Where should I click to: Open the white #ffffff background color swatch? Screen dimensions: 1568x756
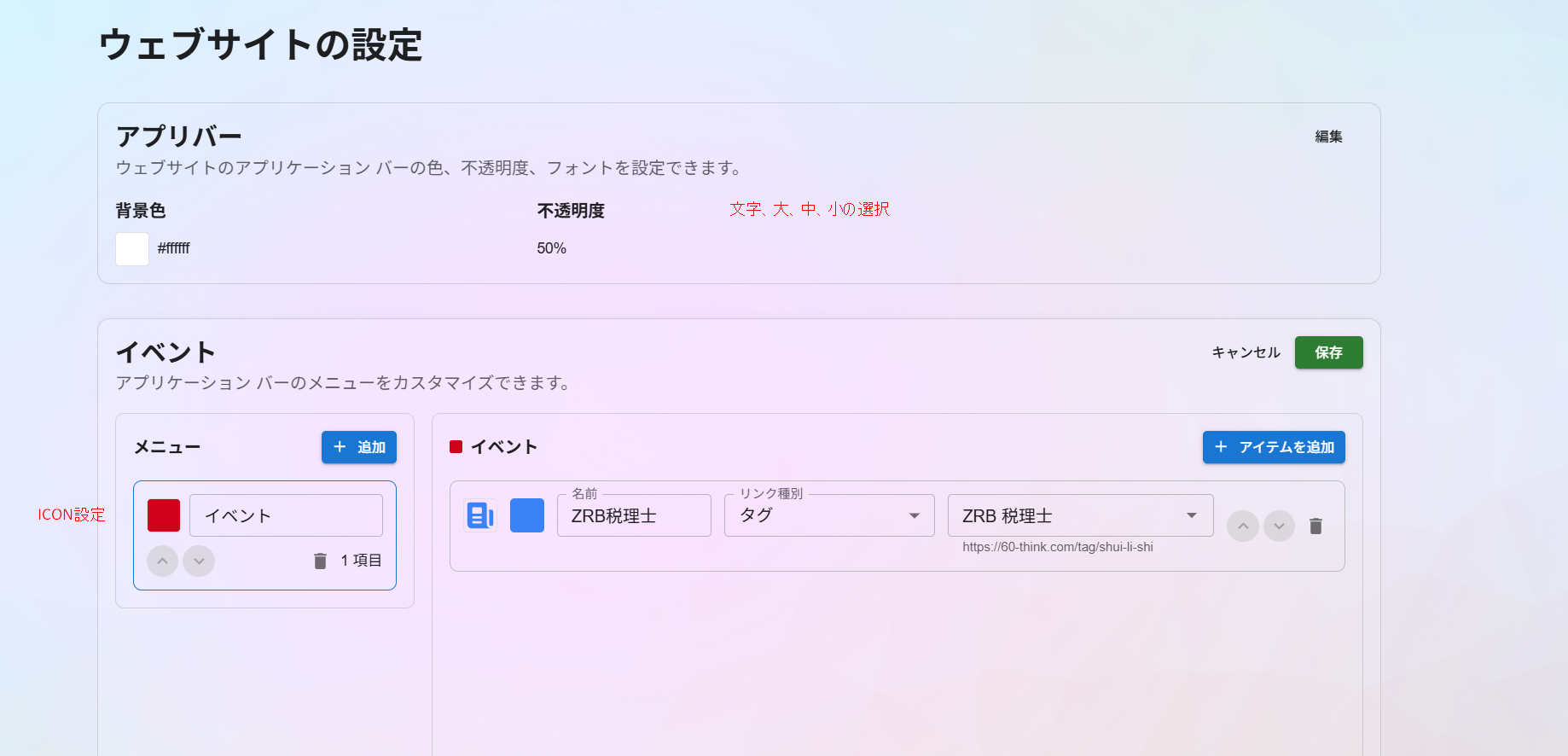[x=132, y=249]
